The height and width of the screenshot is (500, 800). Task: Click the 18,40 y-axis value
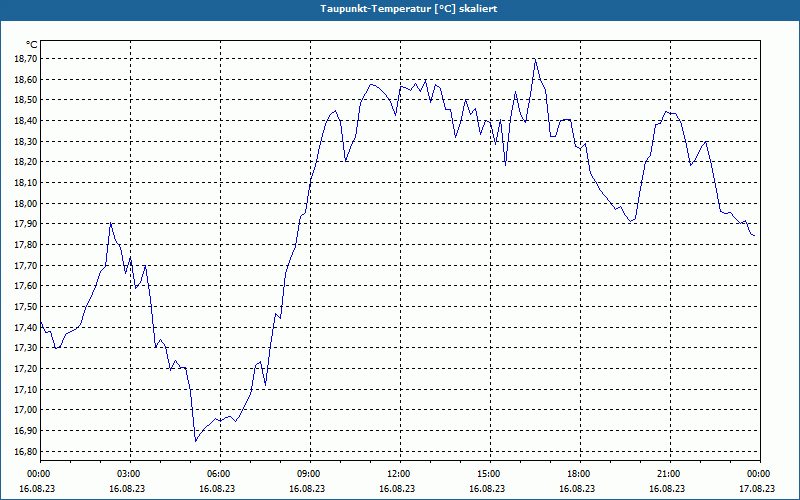pyautogui.click(x=26, y=121)
